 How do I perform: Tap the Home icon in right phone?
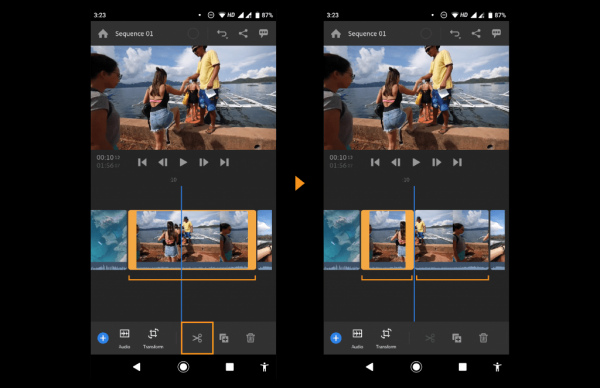coord(336,34)
